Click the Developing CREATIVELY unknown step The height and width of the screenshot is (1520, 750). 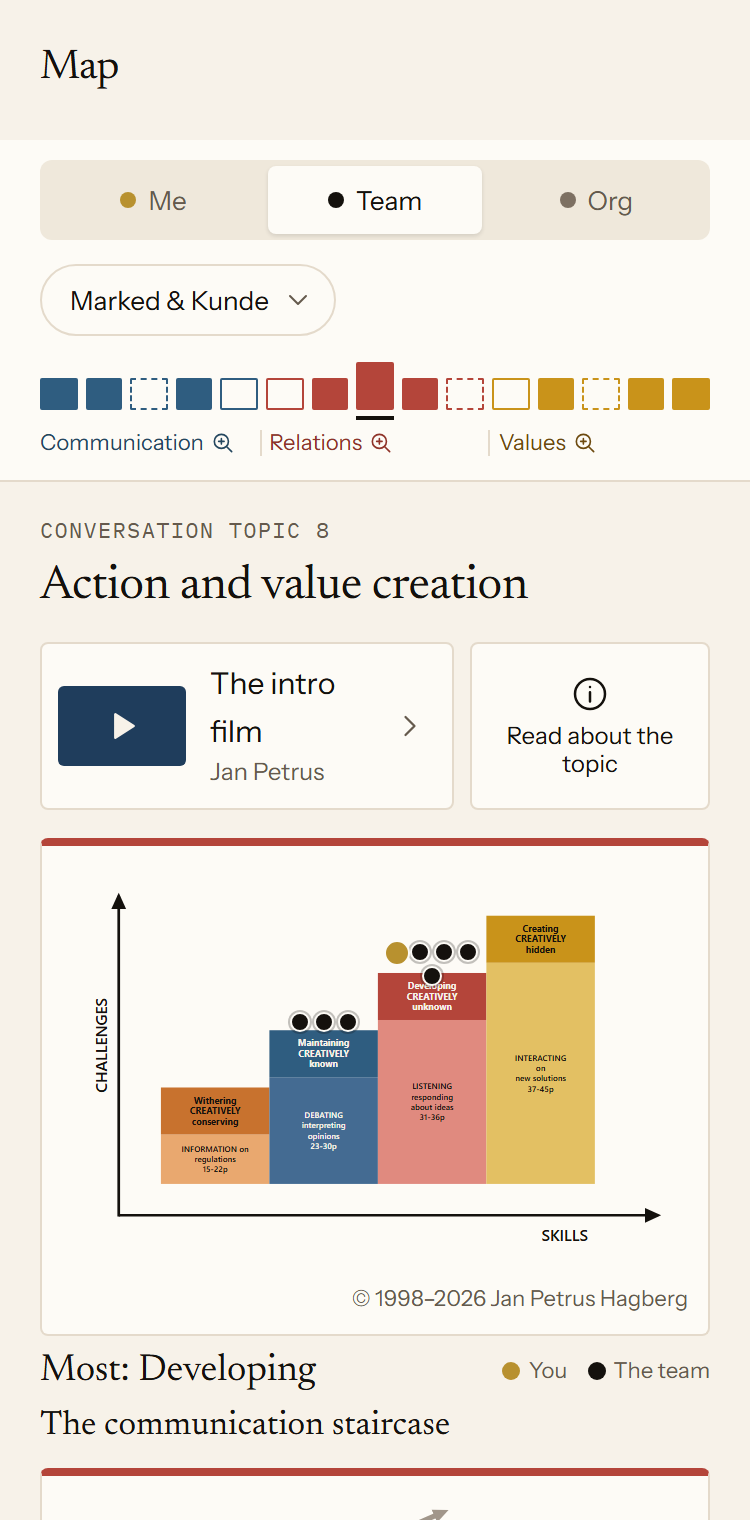pos(432,996)
